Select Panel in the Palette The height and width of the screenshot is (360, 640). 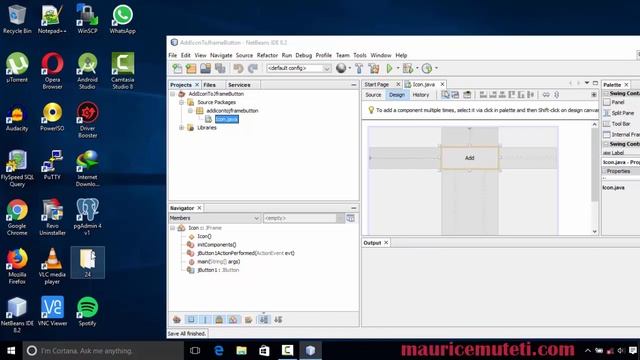[x=618, y=102]
